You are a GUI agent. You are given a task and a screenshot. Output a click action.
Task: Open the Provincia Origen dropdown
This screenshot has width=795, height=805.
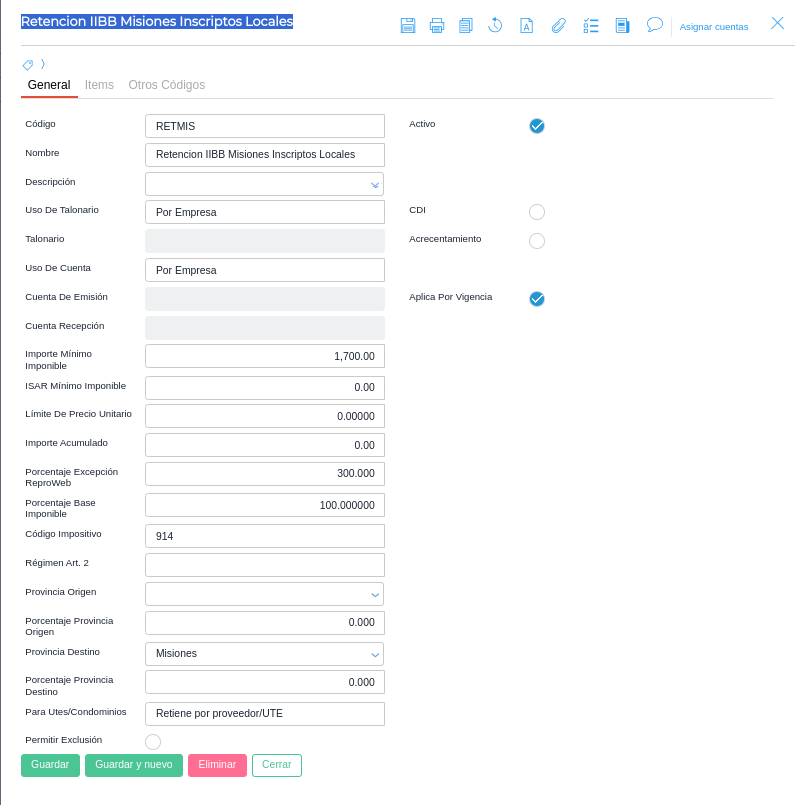(375, 595)
